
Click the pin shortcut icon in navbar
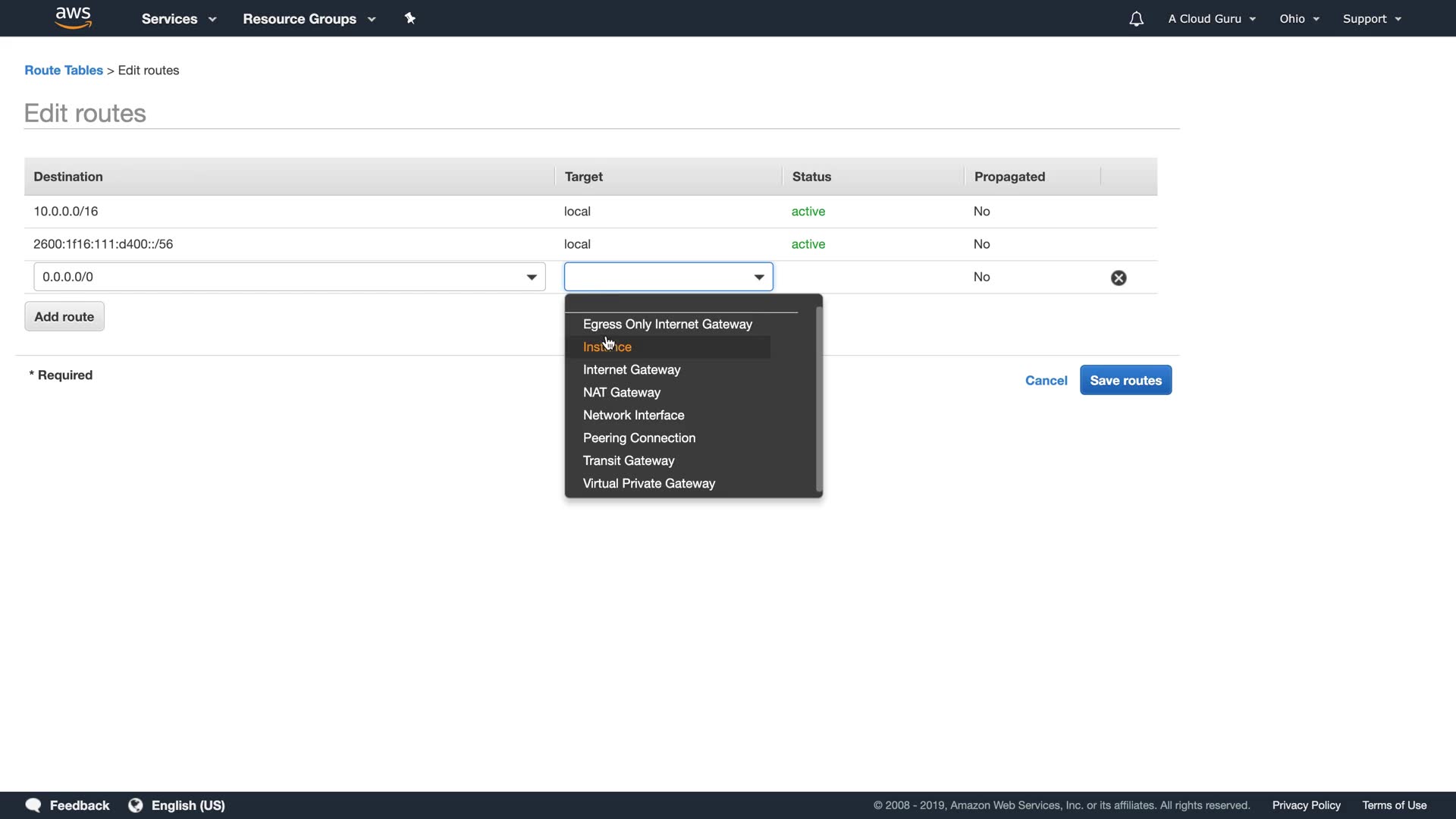(x=410, y=18)
